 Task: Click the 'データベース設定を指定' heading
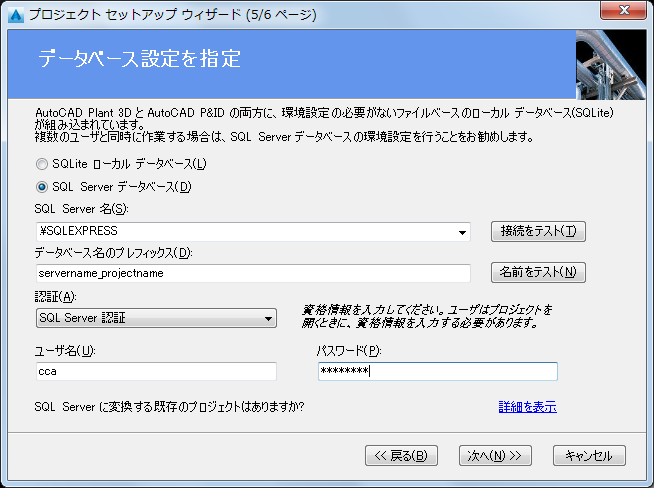(140, 58)
